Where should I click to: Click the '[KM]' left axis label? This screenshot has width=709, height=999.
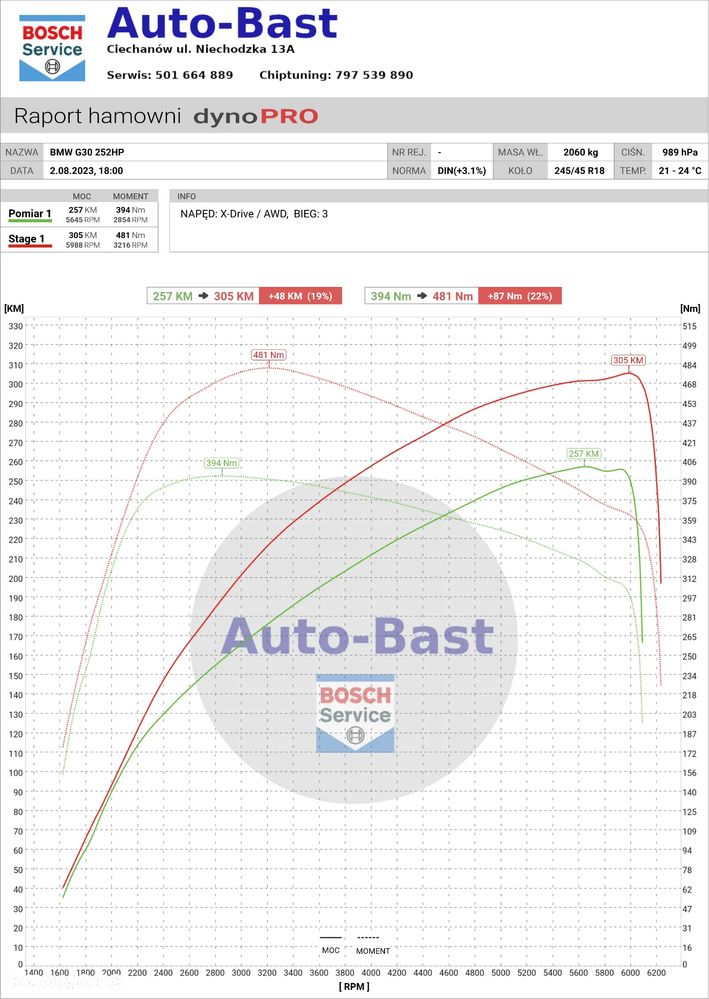coord(14,309)
